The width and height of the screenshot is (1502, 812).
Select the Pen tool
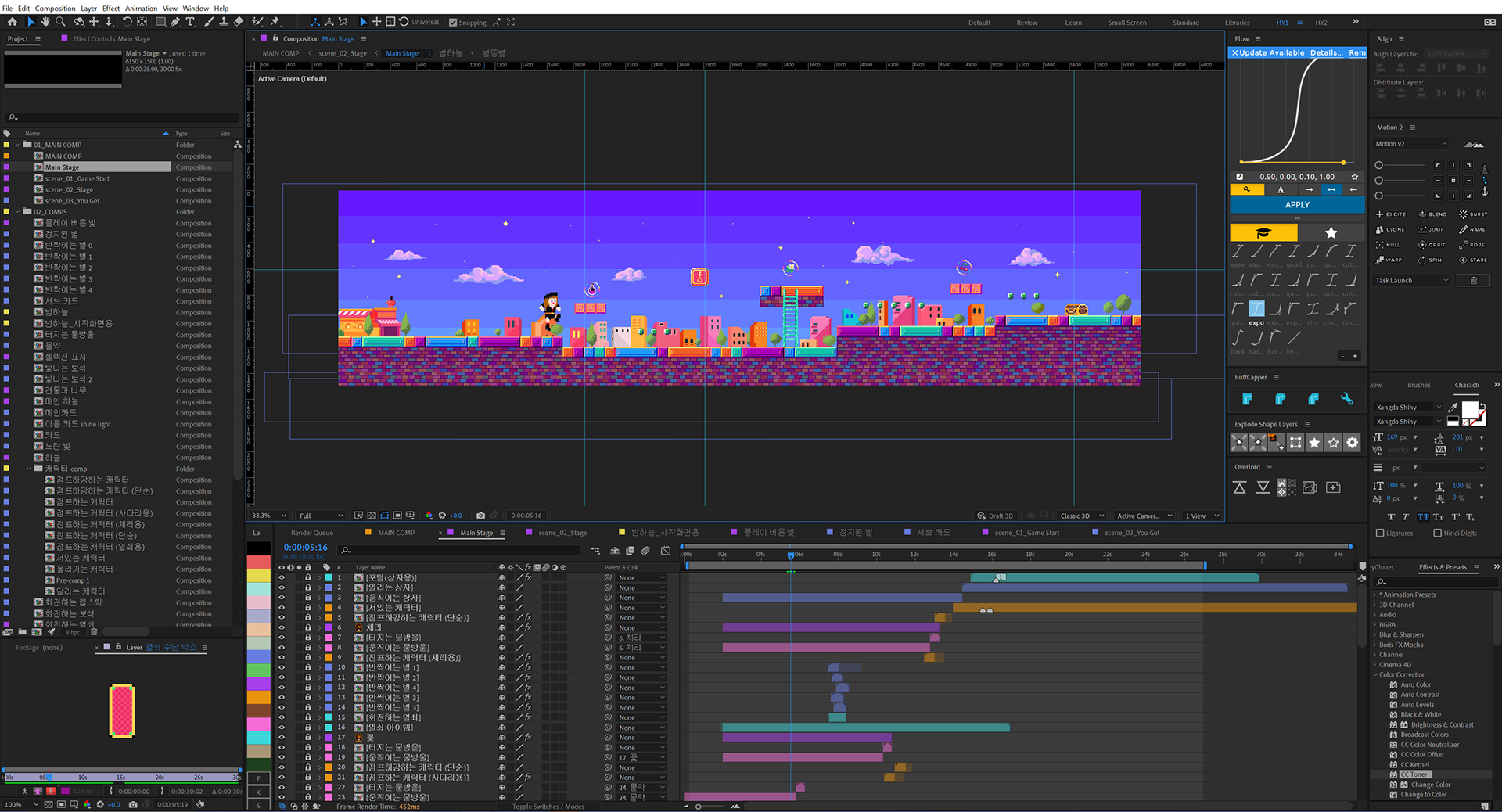pyautogui.click(x=175, y=22)
